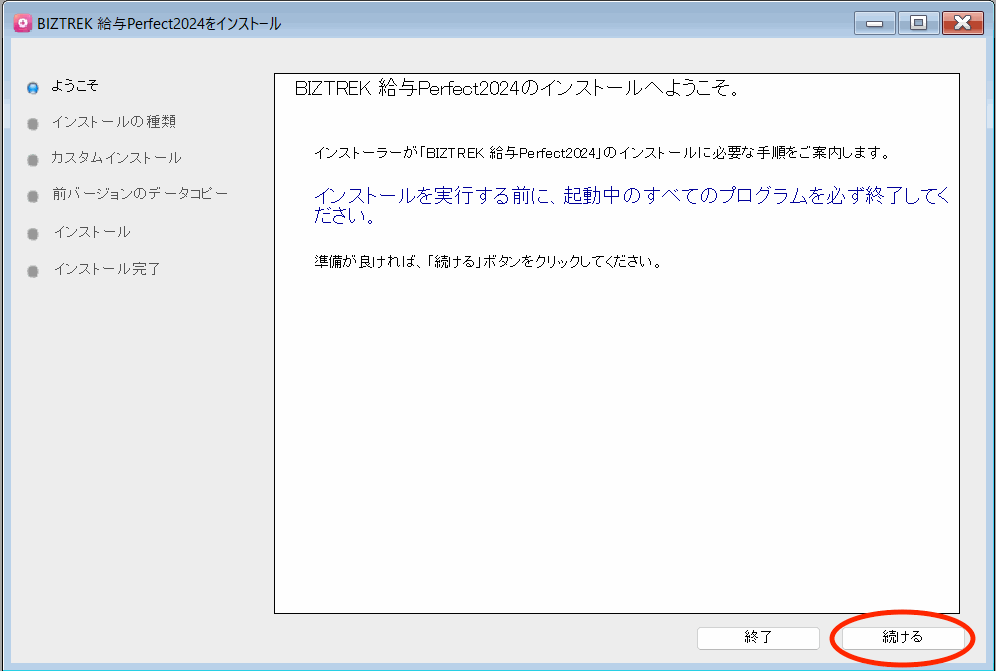This screenshot has width=996, height=671.
Task: Click the gray bullet beside カスタムインストール
Action: click(x=33, y=160)
